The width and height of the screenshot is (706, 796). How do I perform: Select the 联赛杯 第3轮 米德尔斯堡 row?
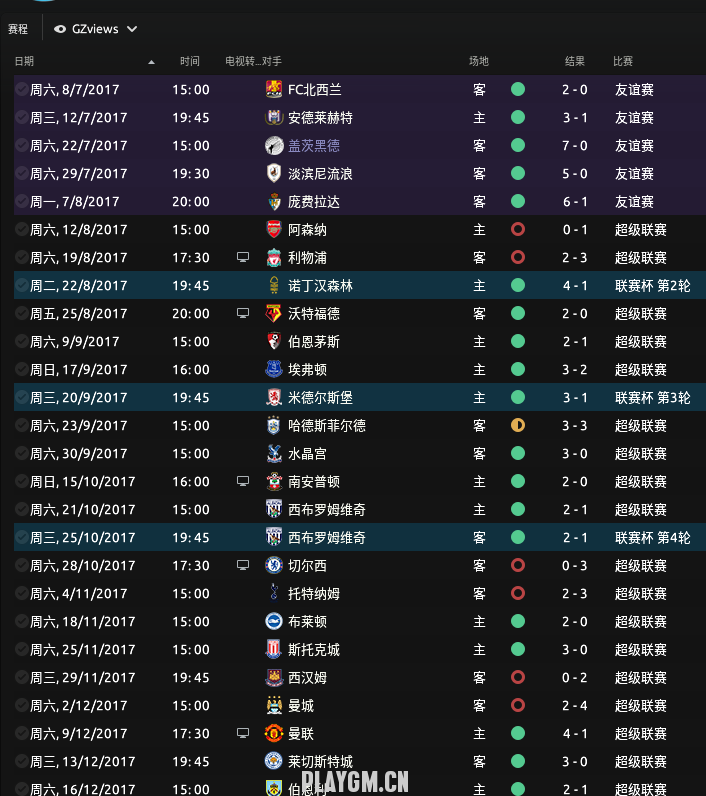pyautogui.click(x=360, y=397)
